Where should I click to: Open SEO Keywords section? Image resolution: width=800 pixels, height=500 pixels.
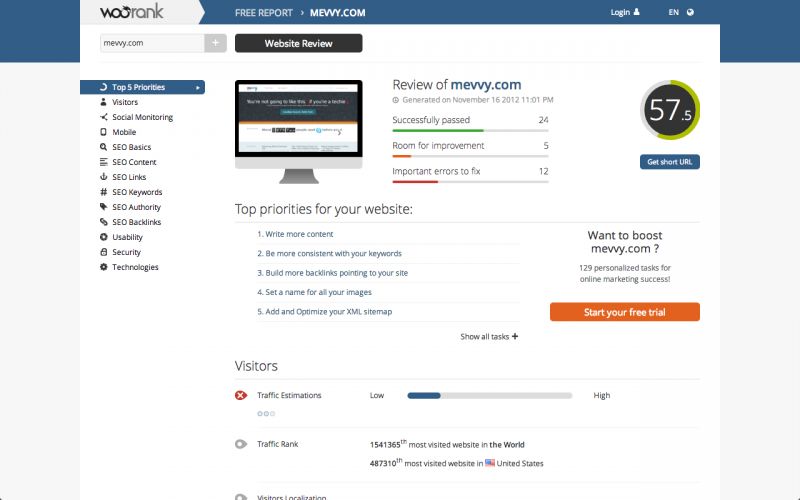pyautogui.click(x=137, y=192)
